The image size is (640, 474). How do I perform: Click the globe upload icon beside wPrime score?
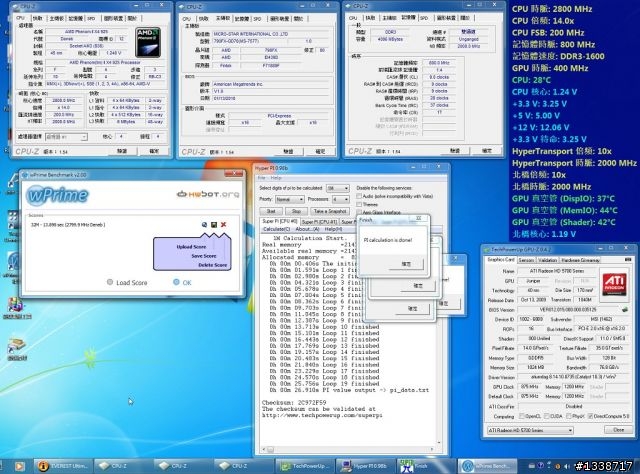(x=204, y=225)
